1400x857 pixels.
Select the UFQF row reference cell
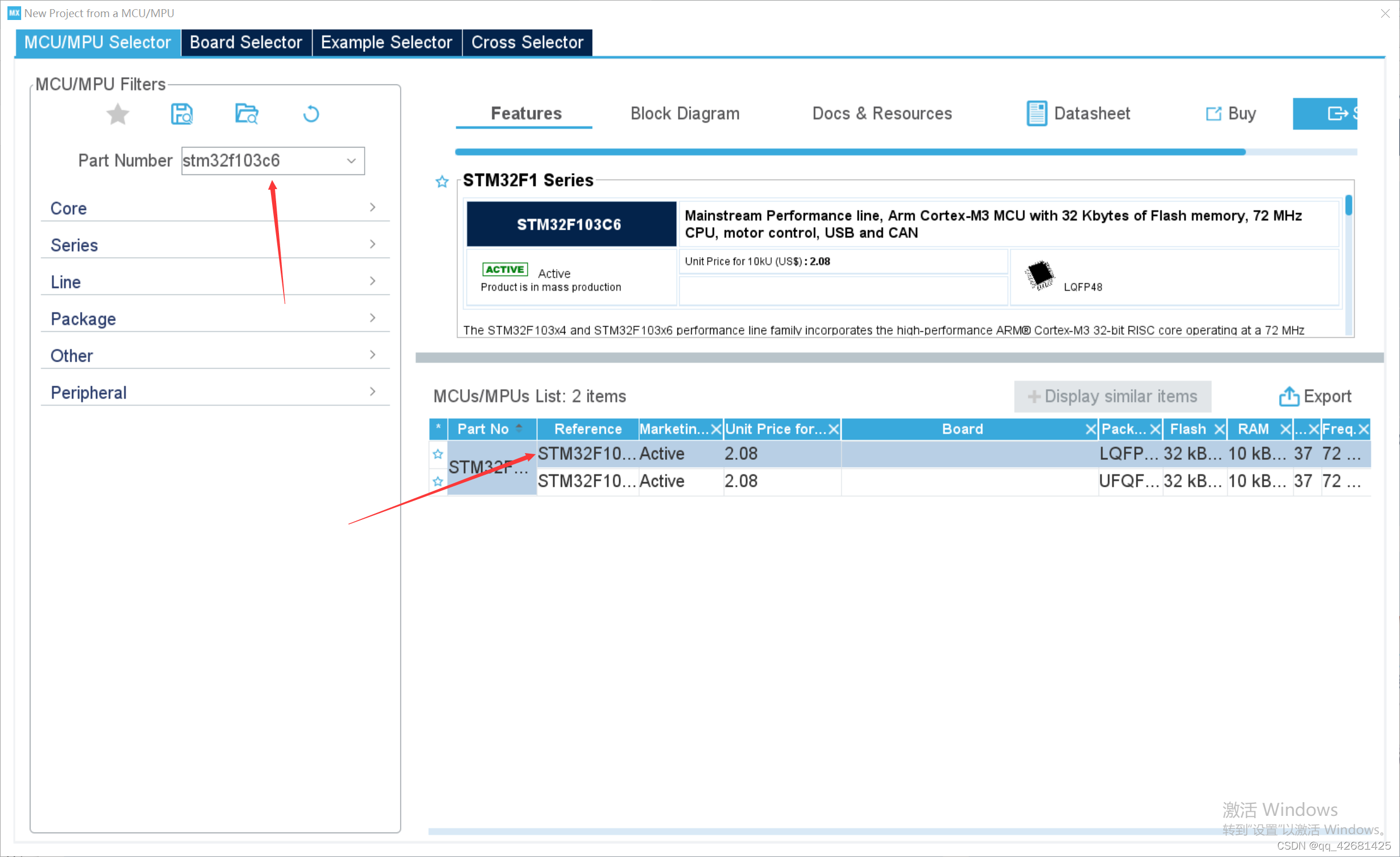pyautogui.click(x=587, y=481)
